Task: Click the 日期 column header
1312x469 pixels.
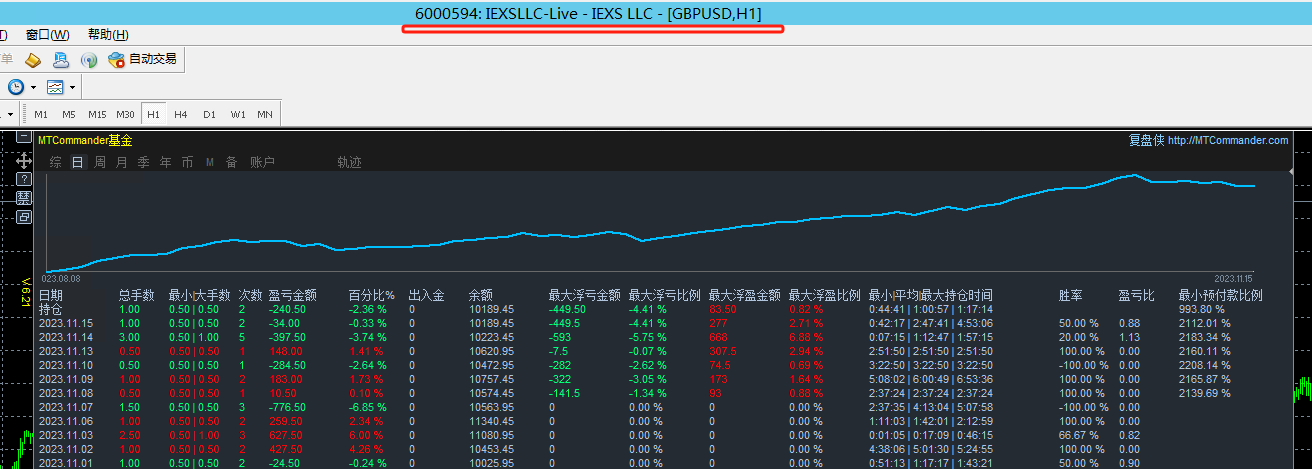Action: (51, 295)
